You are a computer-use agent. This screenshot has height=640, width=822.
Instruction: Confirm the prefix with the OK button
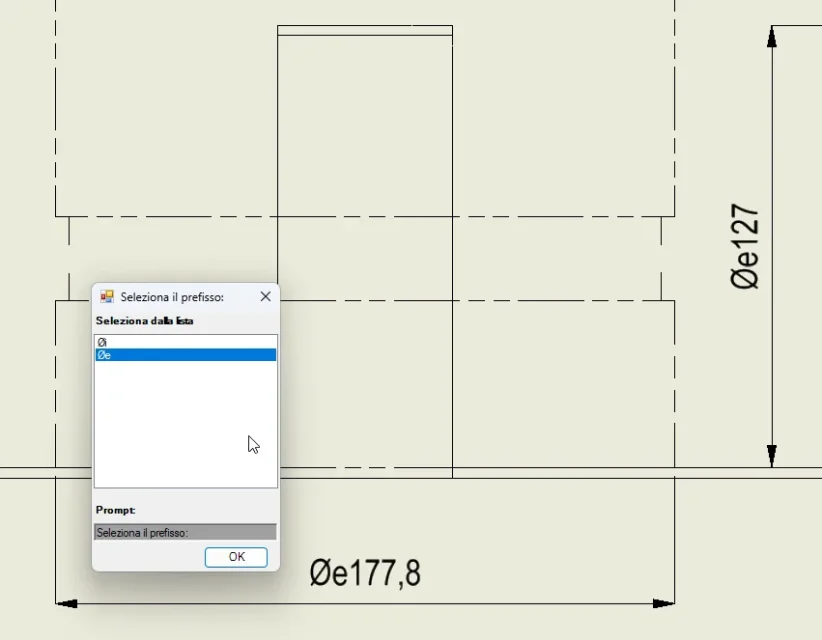click(236, 557)
